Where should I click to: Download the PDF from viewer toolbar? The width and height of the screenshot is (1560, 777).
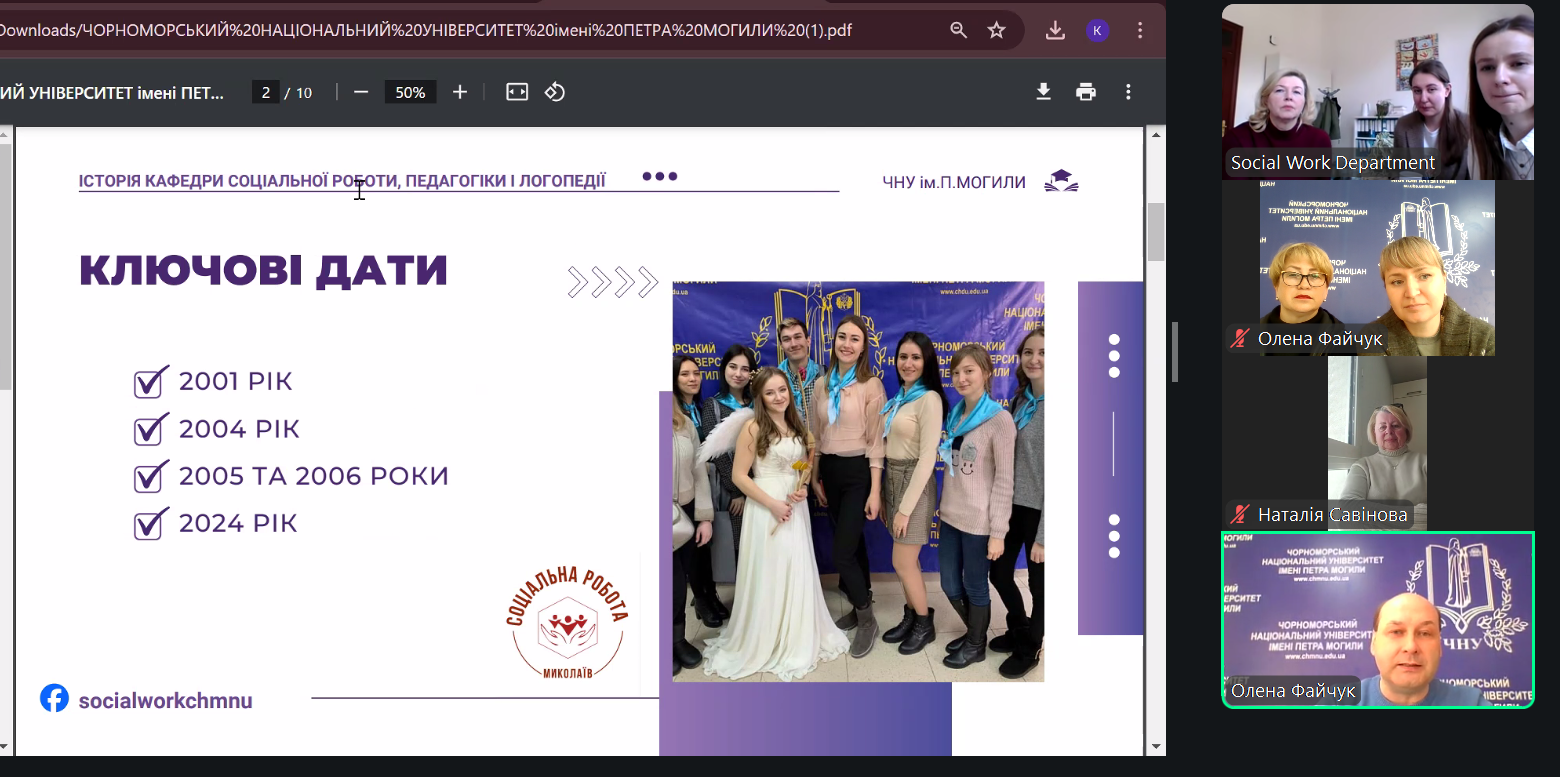1043,92
